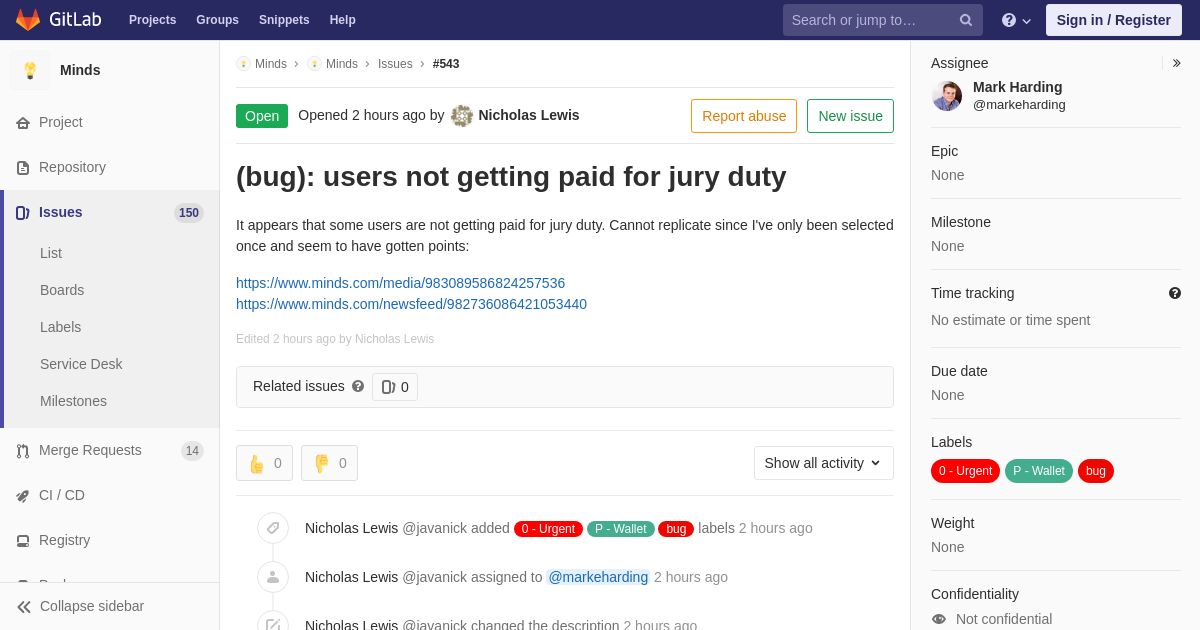The width and height of the screenshot is (1200, 630).
Task: Open Nicholas Lewis author profile link
Action: pos(529,115)
